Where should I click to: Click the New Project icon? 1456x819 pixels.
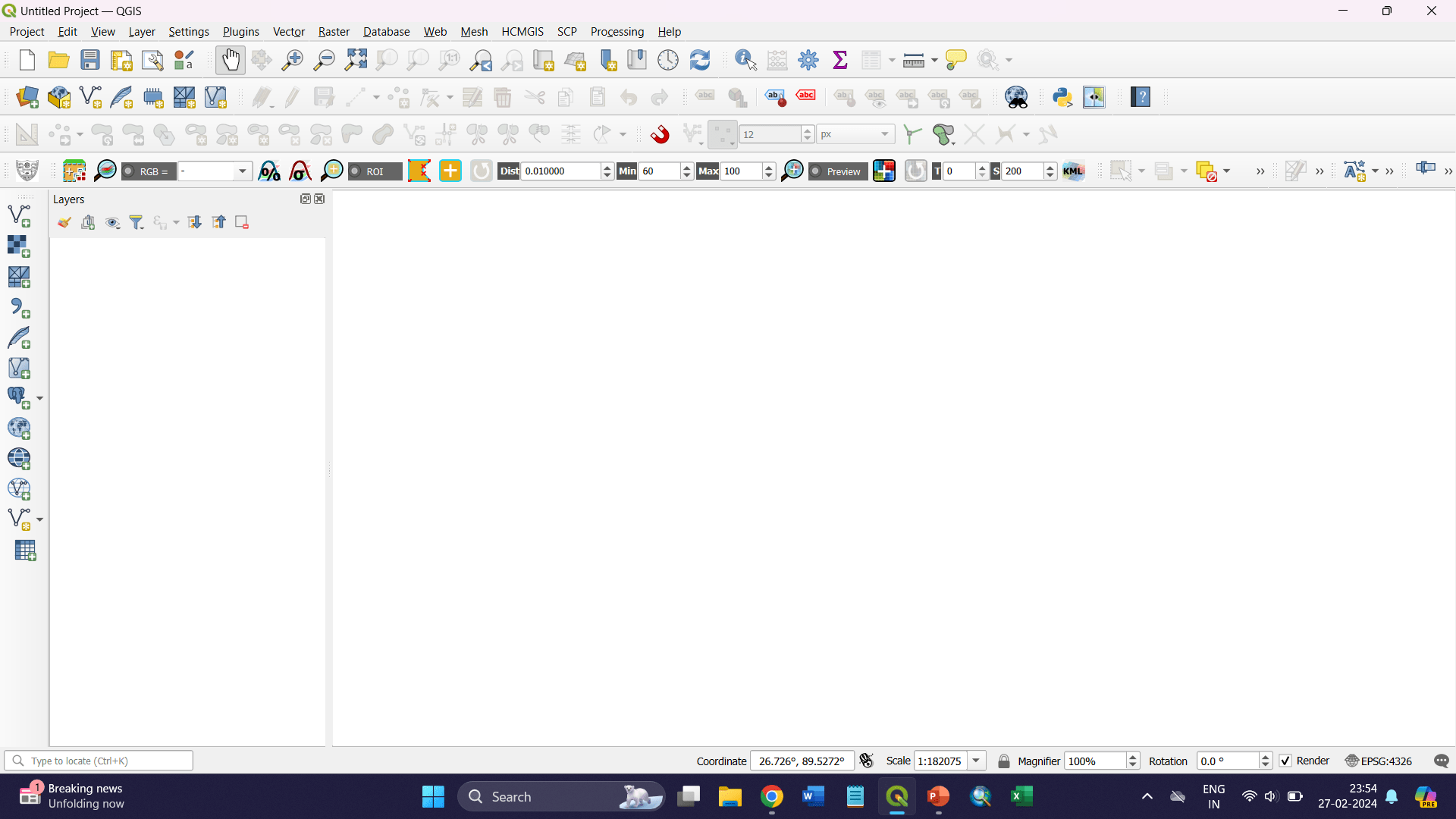click(x=27, y=60)
